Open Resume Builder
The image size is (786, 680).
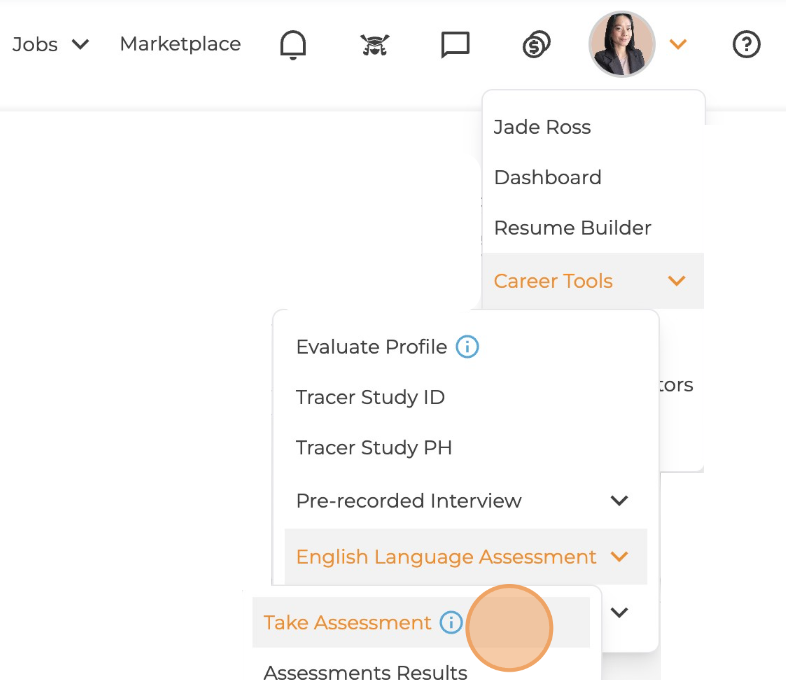tap(572, 228)
